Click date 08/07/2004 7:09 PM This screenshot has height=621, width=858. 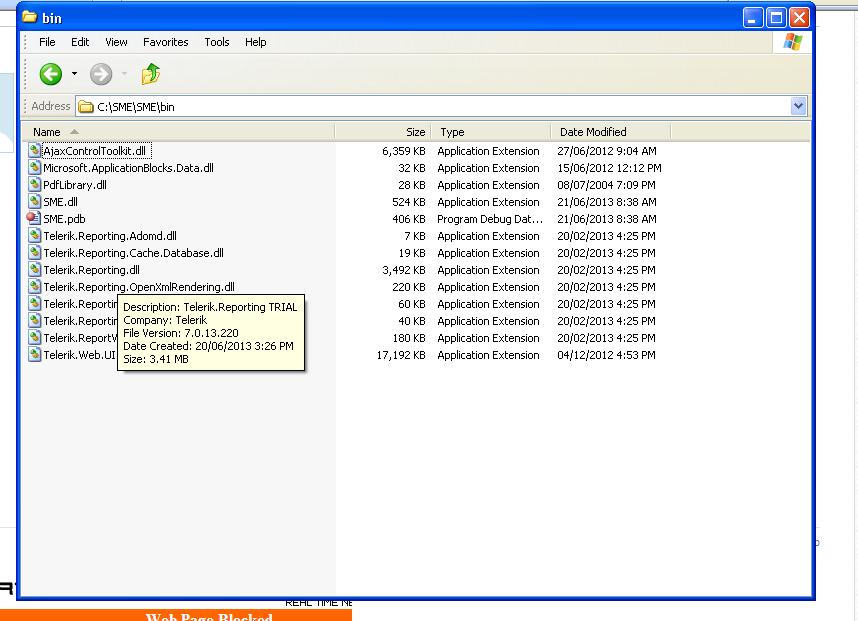click(x=606, y=185)
